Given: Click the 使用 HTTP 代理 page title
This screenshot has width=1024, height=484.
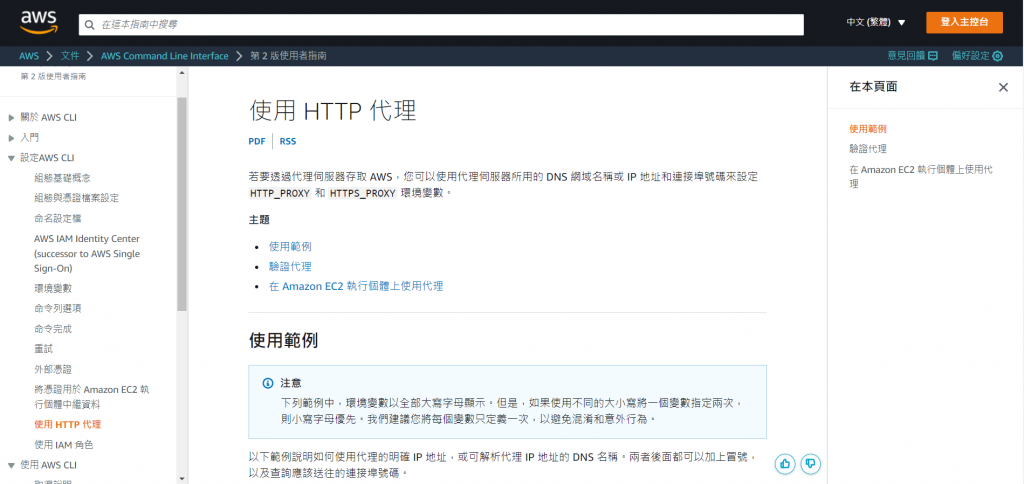Looking at the screenshot, I should pyautogui.click(x=332, y=111).
